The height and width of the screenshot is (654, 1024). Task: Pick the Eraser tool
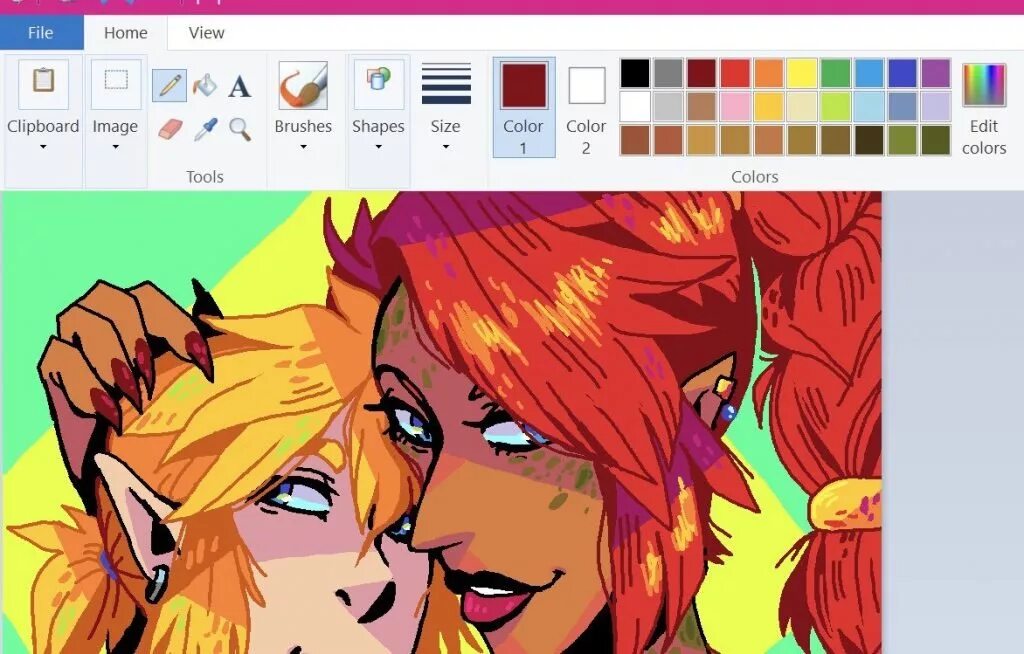(170, 129)
